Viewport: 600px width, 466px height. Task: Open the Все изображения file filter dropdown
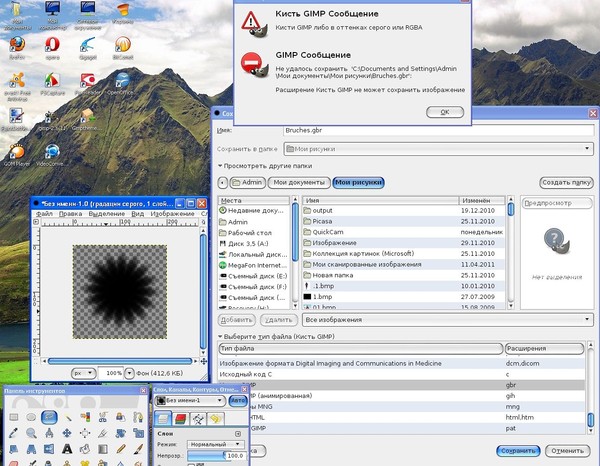[x=448, y=320]
